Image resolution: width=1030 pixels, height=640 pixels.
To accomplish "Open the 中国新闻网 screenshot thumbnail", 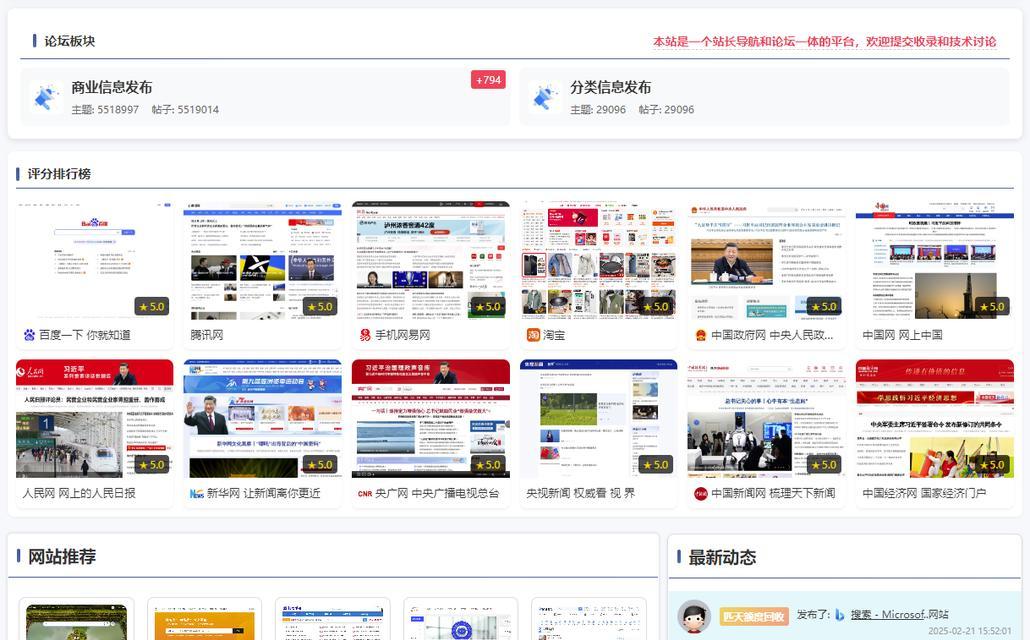I will (x=767, y=419).
